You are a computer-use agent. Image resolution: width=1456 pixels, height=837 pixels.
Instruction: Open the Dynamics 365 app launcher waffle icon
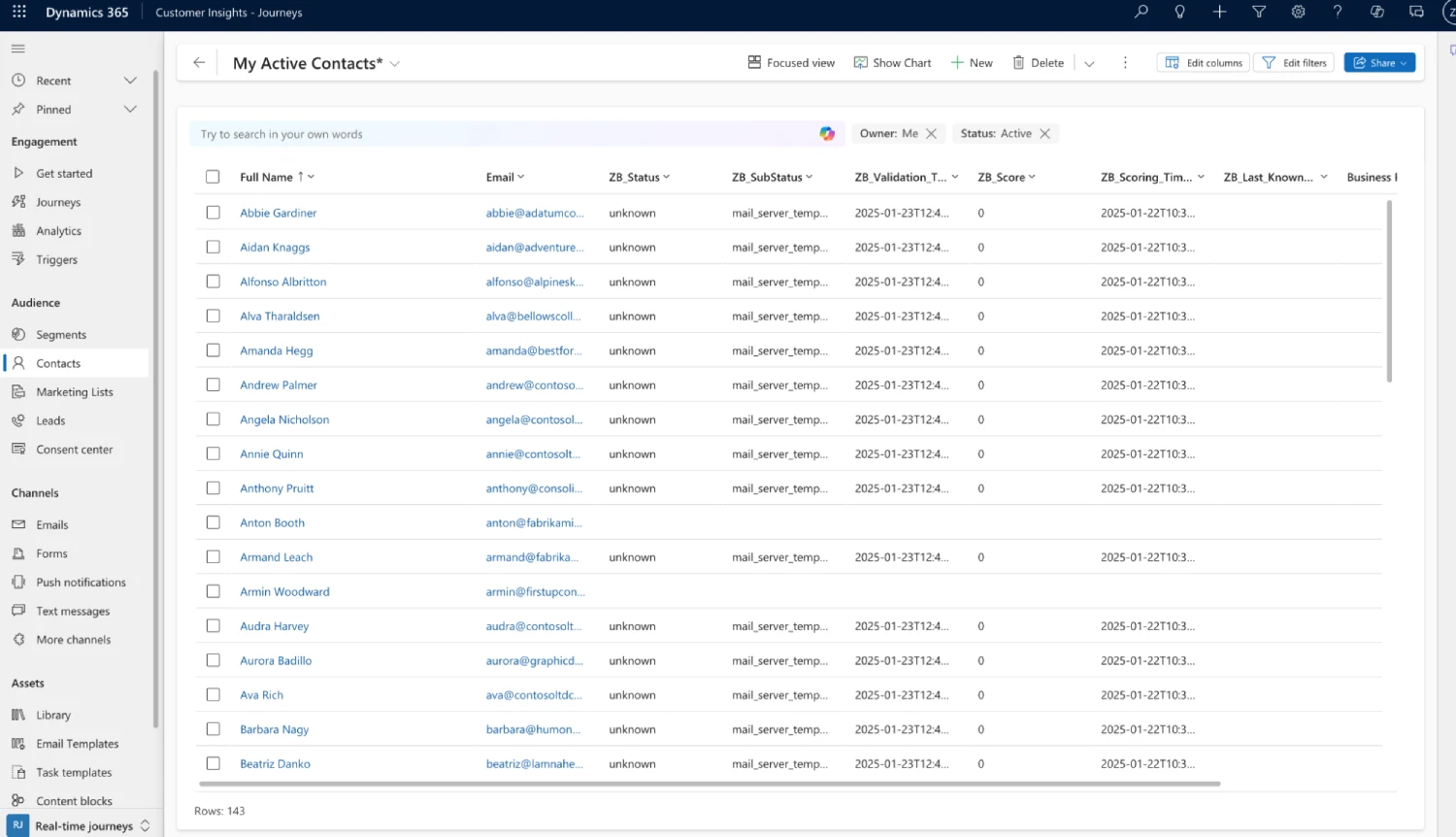tap(18, 13)
